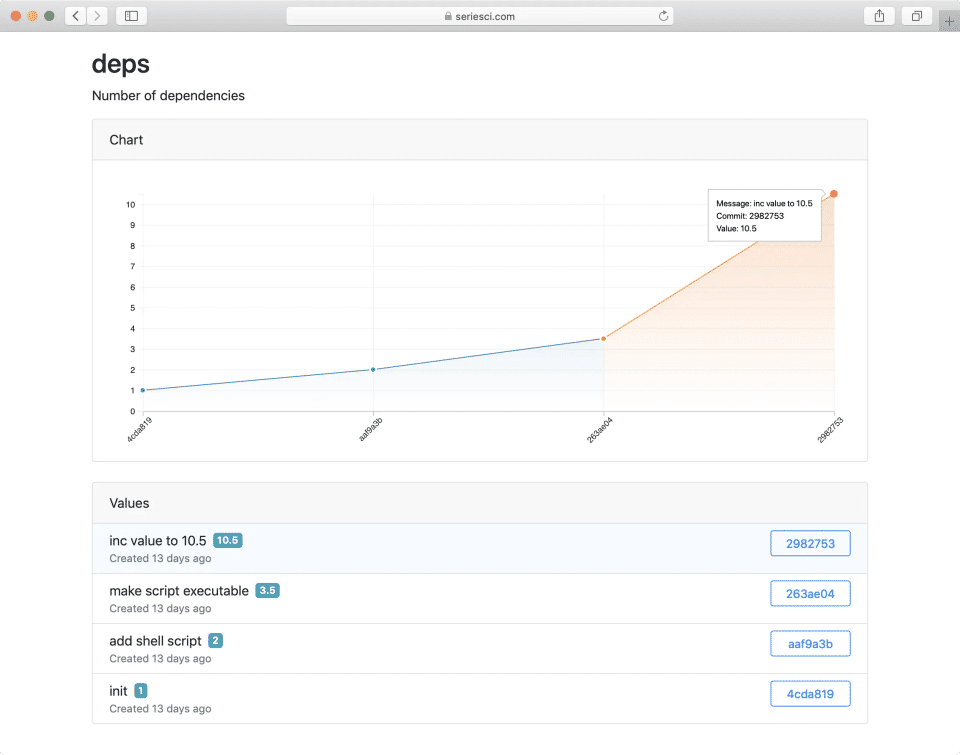
Task: Open a new tab with the plus button
Action: tap(949, 21)
